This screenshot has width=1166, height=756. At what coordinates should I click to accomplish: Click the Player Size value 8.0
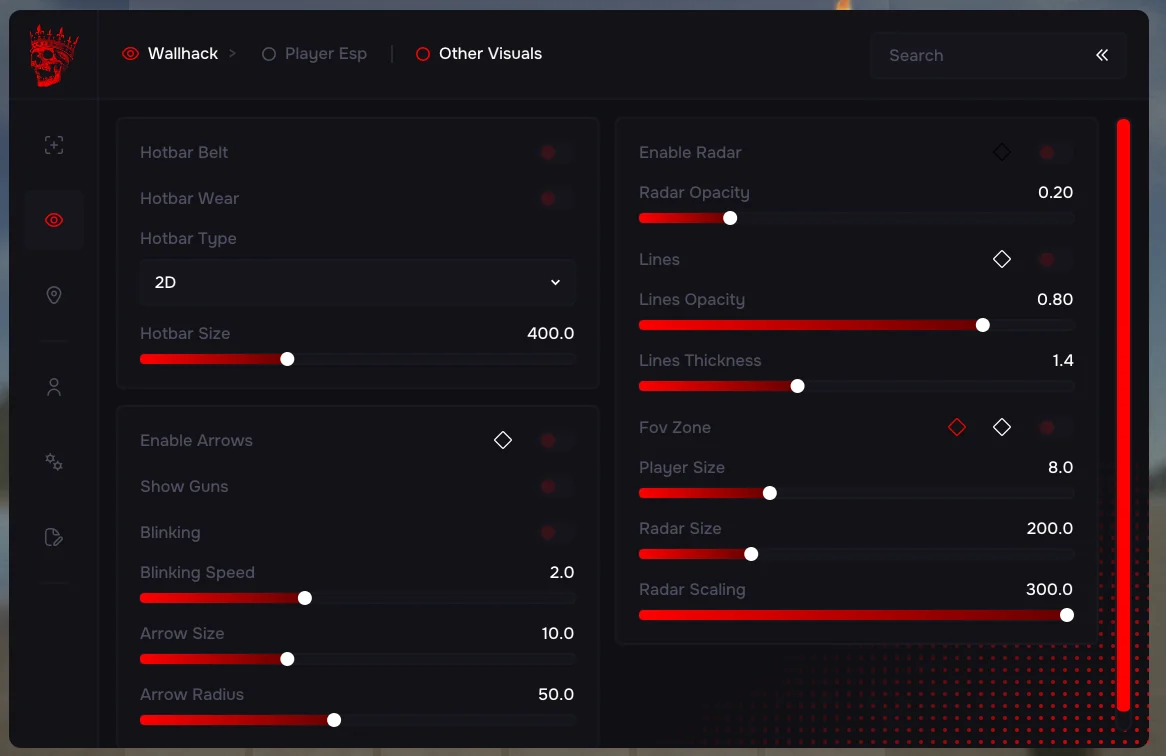pos(1060,468)
